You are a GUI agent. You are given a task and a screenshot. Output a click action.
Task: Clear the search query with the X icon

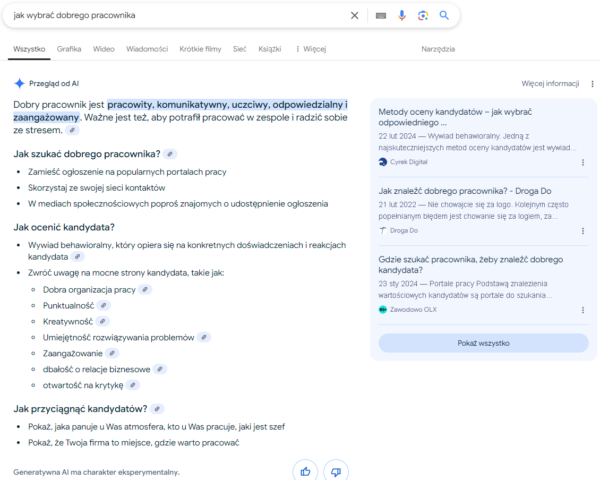(355, 15)
